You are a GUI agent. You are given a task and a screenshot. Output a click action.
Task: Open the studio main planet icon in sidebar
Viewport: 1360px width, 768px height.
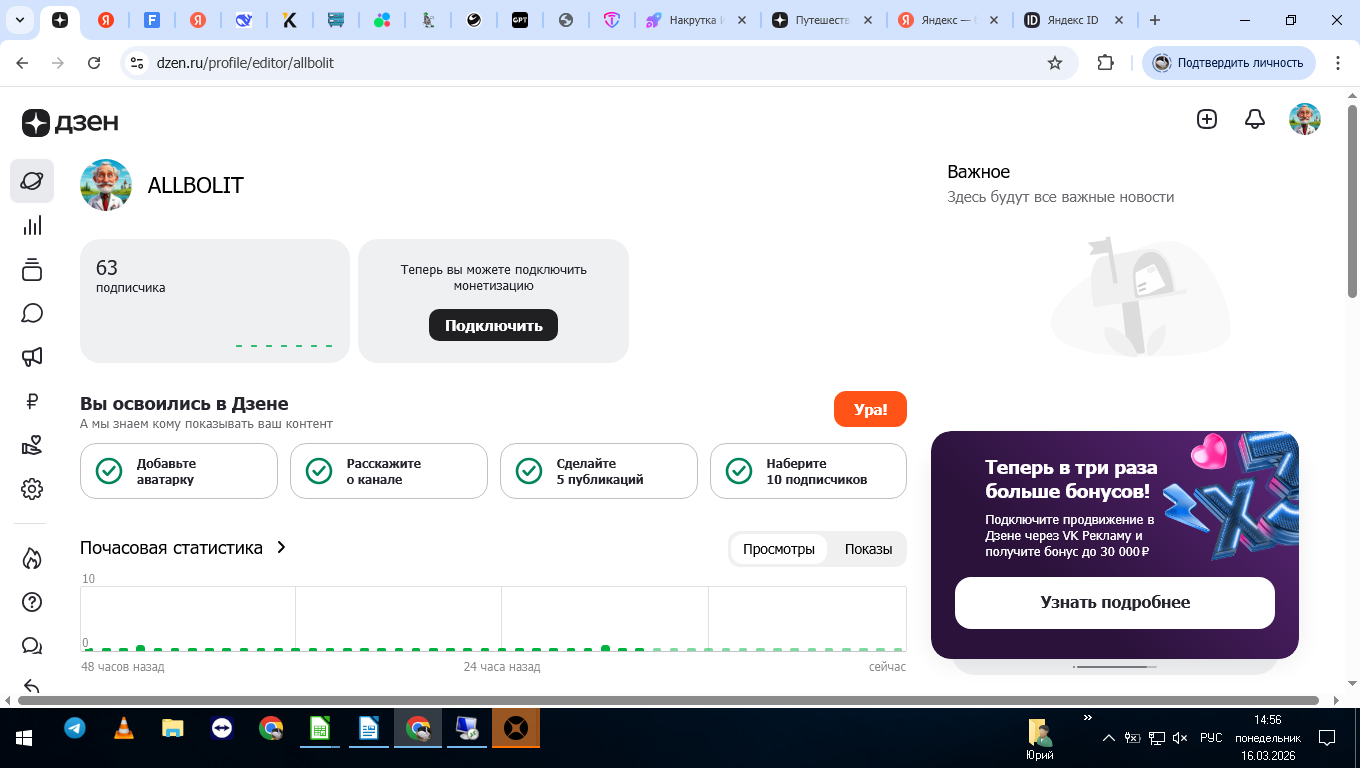(32, 181)
